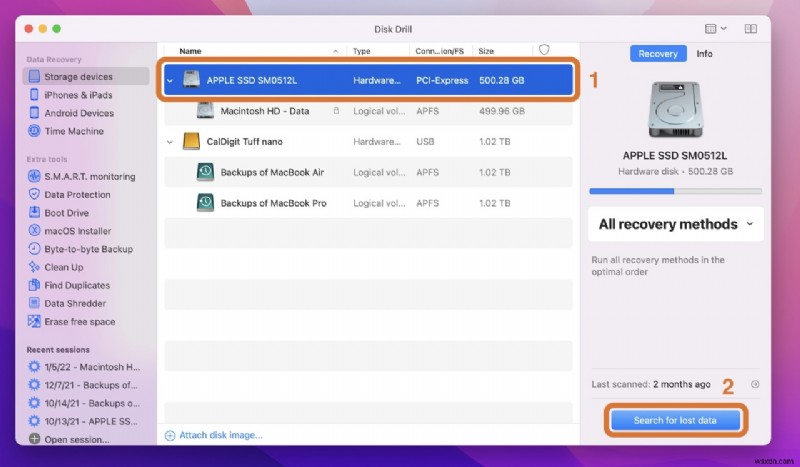Click the shield protection column header icon

544,50
